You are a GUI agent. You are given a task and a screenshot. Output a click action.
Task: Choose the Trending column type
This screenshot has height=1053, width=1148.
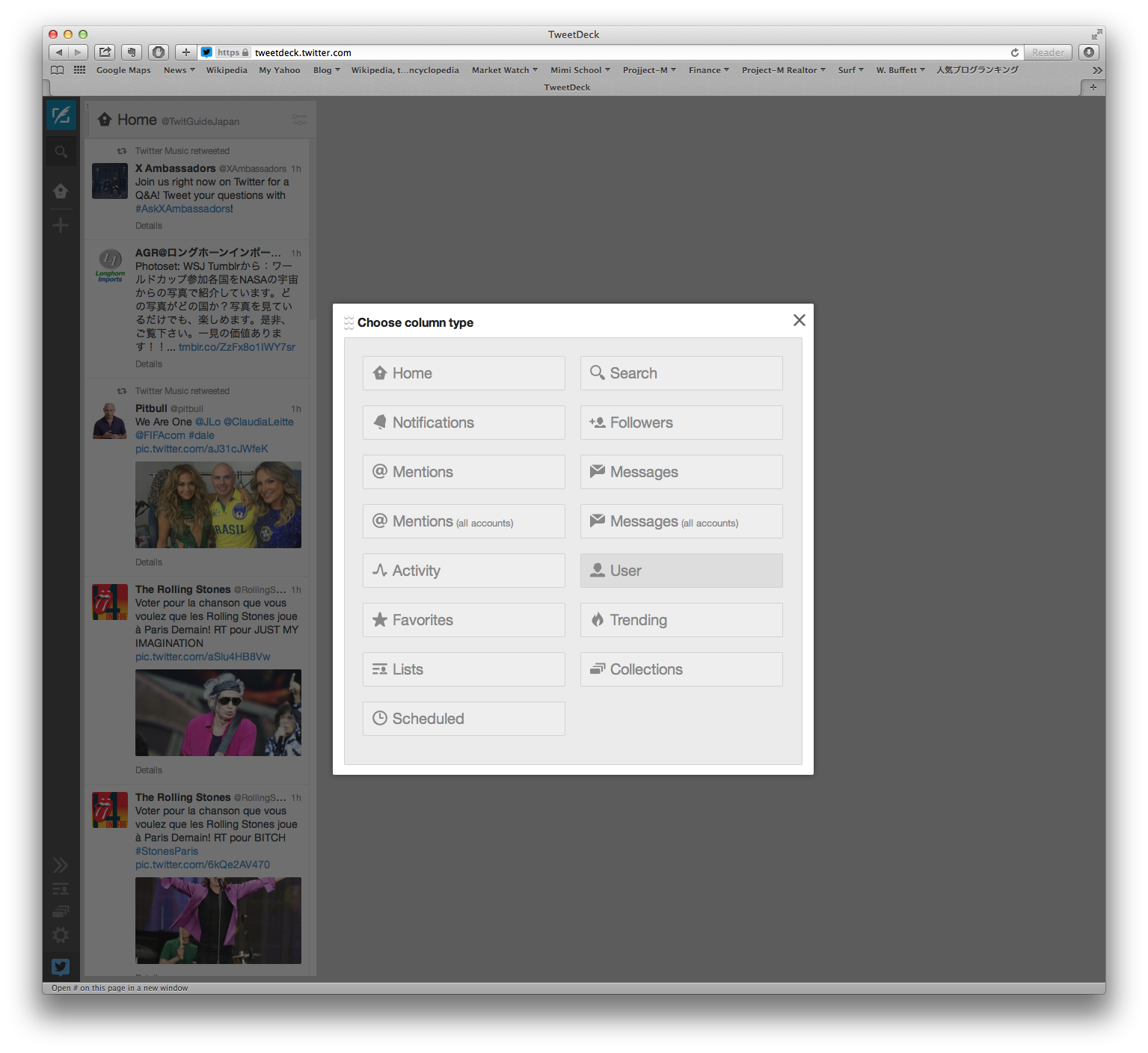coord(681,620)
